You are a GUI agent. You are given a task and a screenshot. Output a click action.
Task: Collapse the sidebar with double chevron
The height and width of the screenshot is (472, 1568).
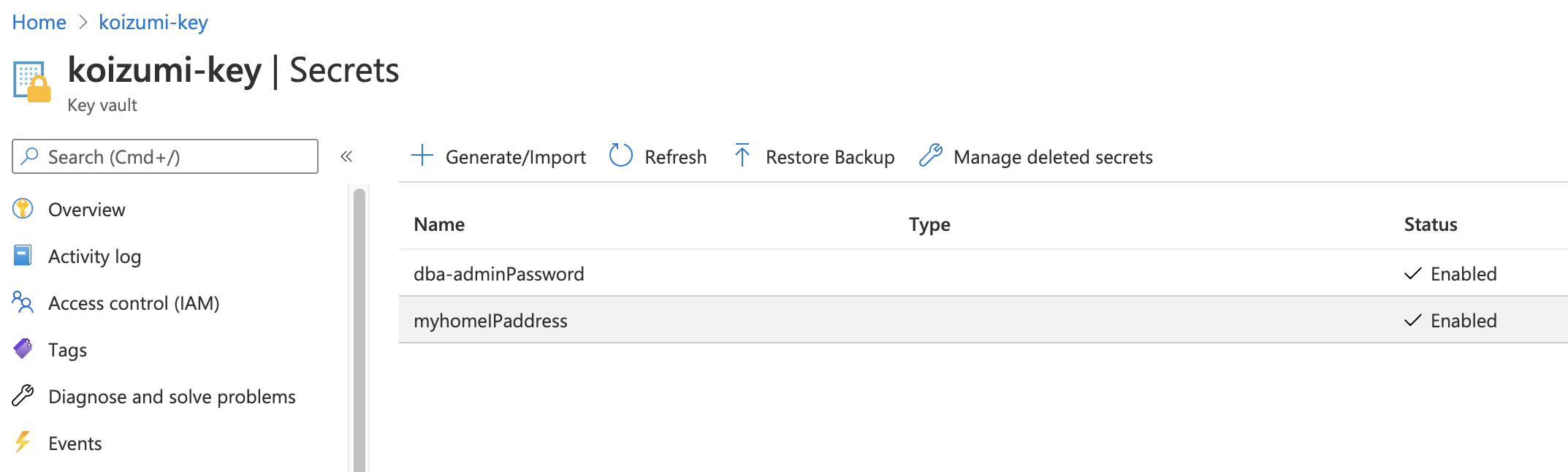(x=346, y=156)
